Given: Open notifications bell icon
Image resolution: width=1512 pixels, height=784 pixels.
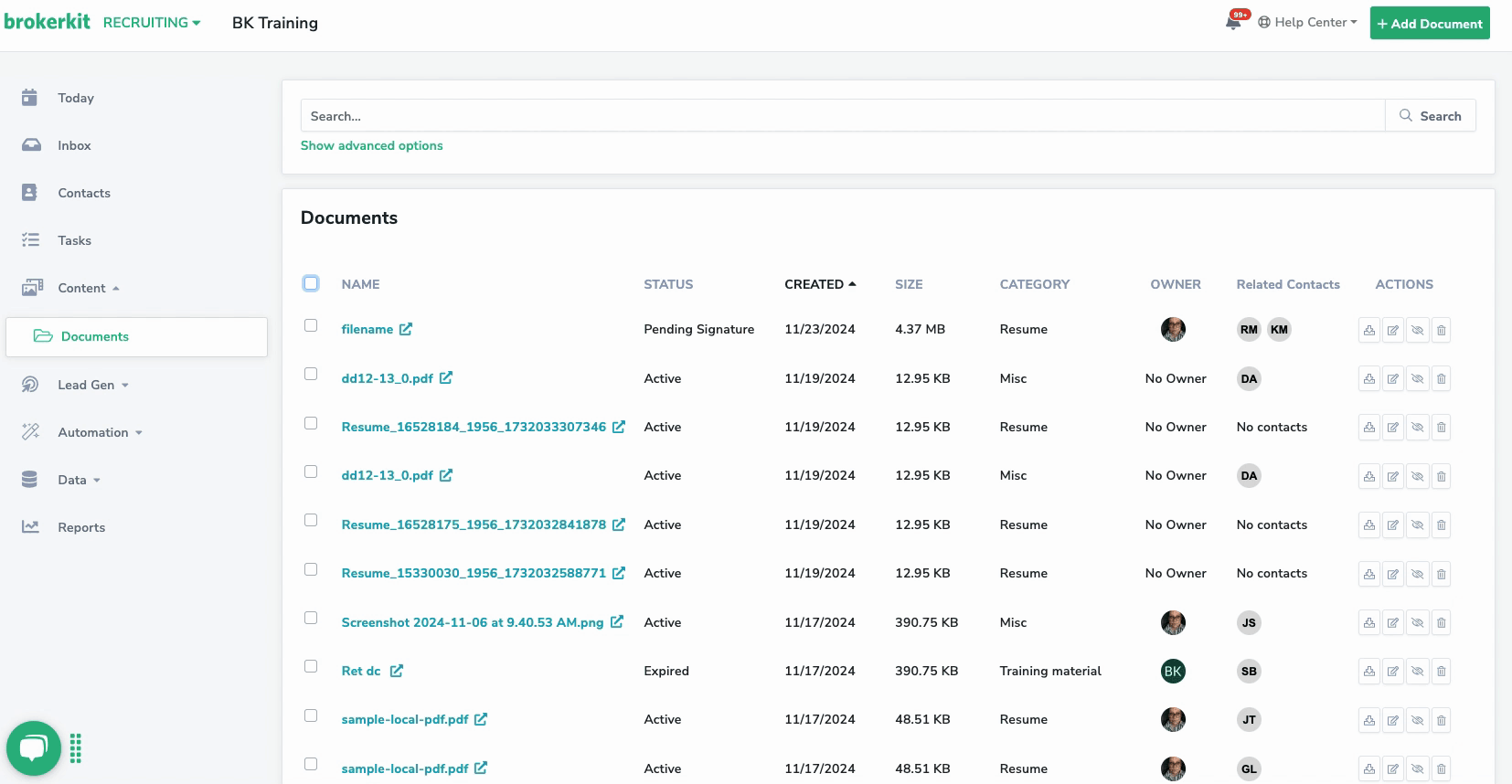Looking at the screenshot, I should [x=1233, y=23].
